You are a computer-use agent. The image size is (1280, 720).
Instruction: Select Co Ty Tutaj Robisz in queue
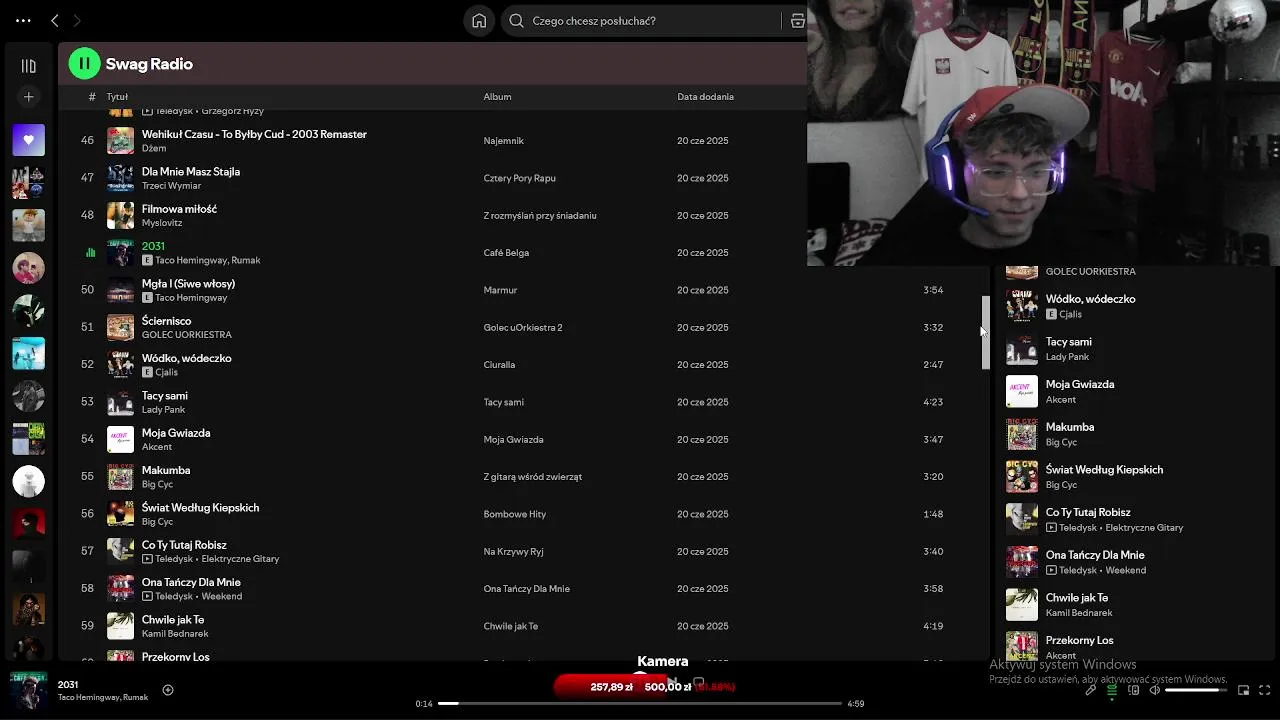point(1088,512)
